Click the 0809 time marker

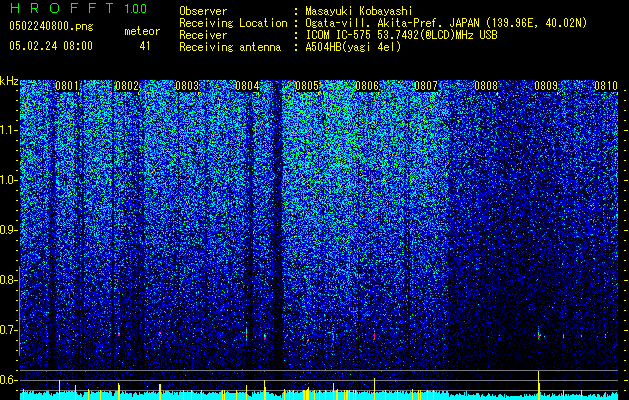click(x=546, y=86)
